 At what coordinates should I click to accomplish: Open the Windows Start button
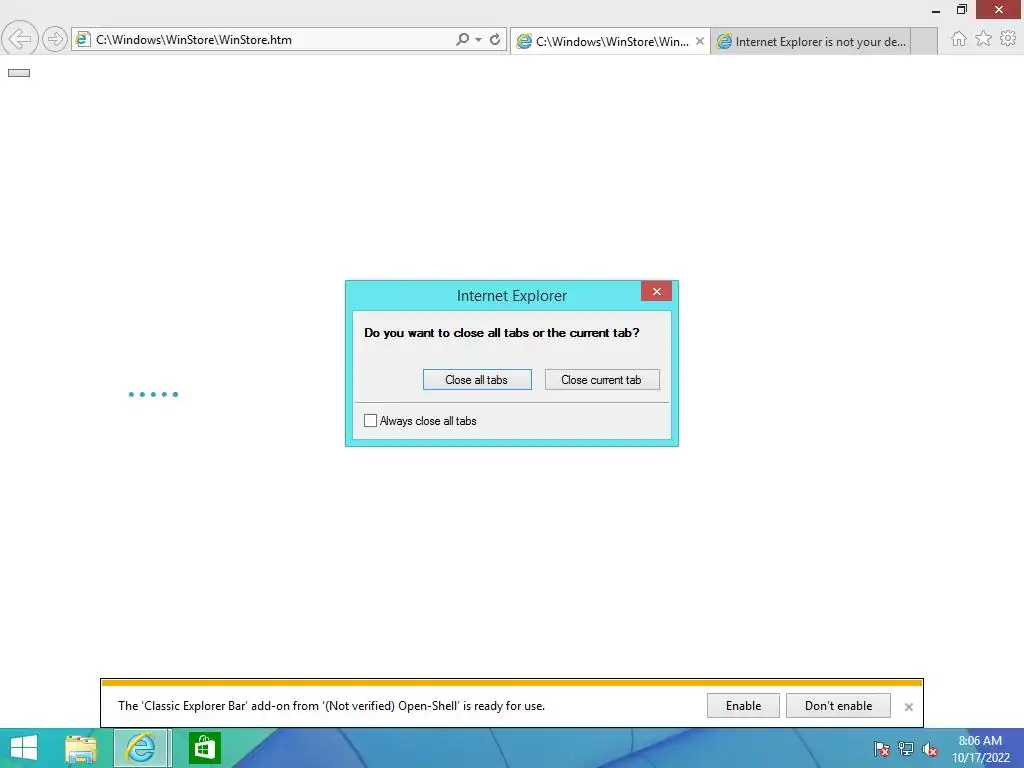tap(24, 748)
